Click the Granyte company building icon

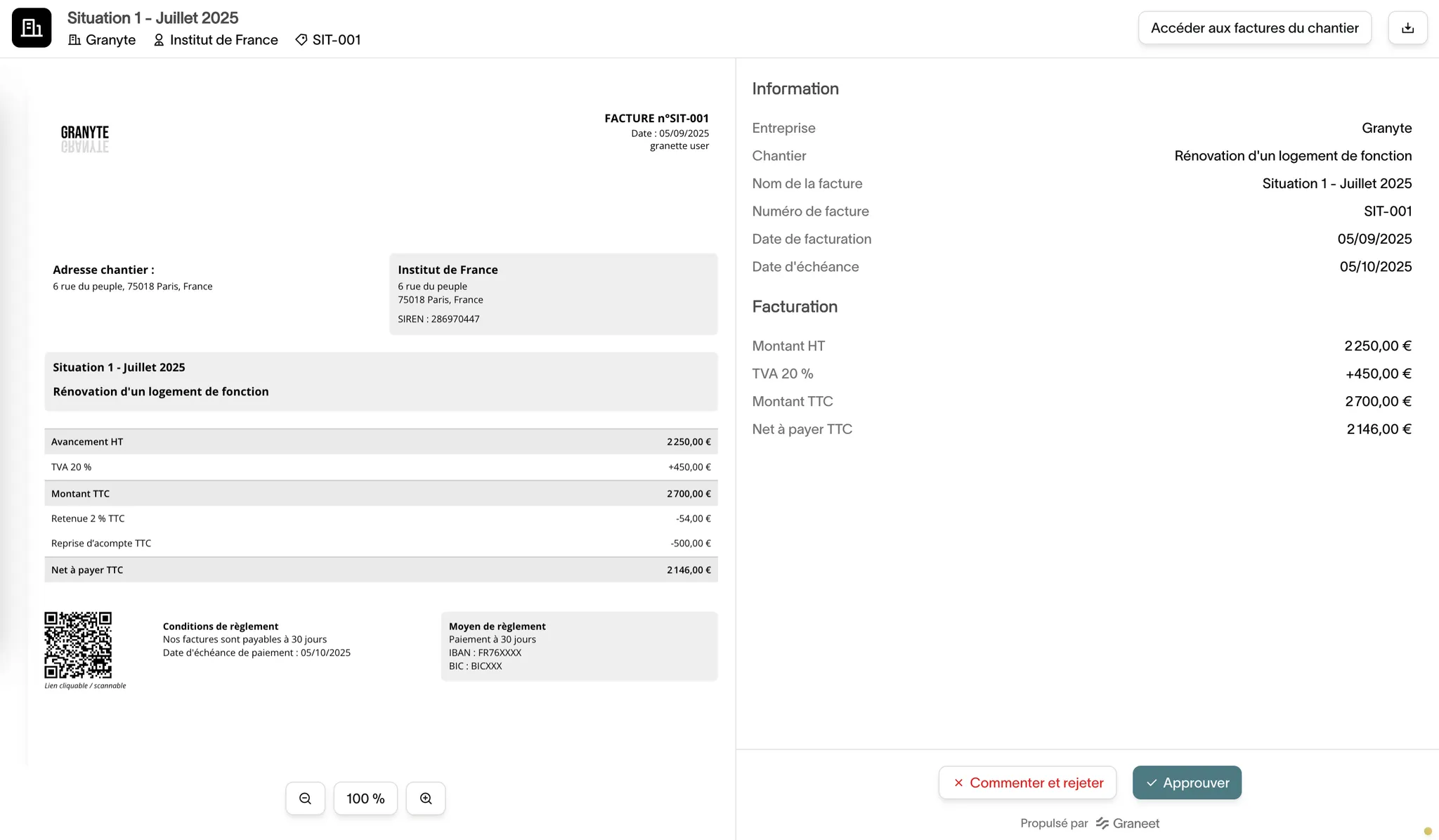pyautogui.click(x=74, y=40)
